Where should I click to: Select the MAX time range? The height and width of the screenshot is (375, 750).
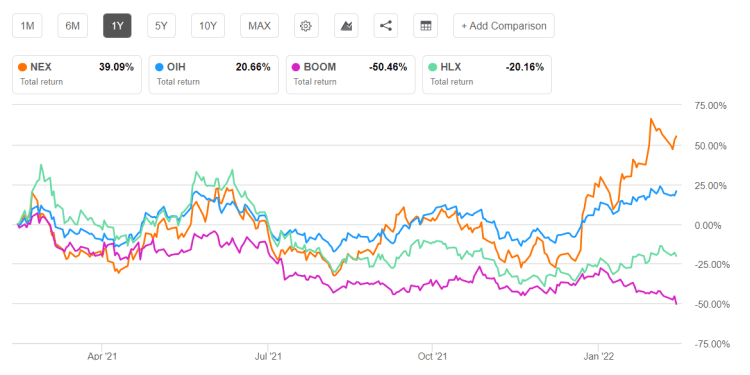point(260,26)
